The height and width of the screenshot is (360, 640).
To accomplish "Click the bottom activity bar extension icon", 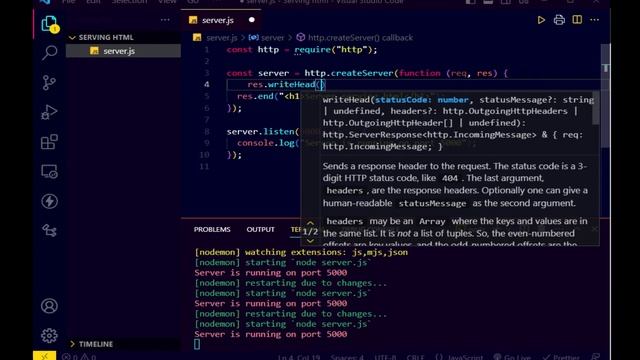I will click(x=49, y=231).
